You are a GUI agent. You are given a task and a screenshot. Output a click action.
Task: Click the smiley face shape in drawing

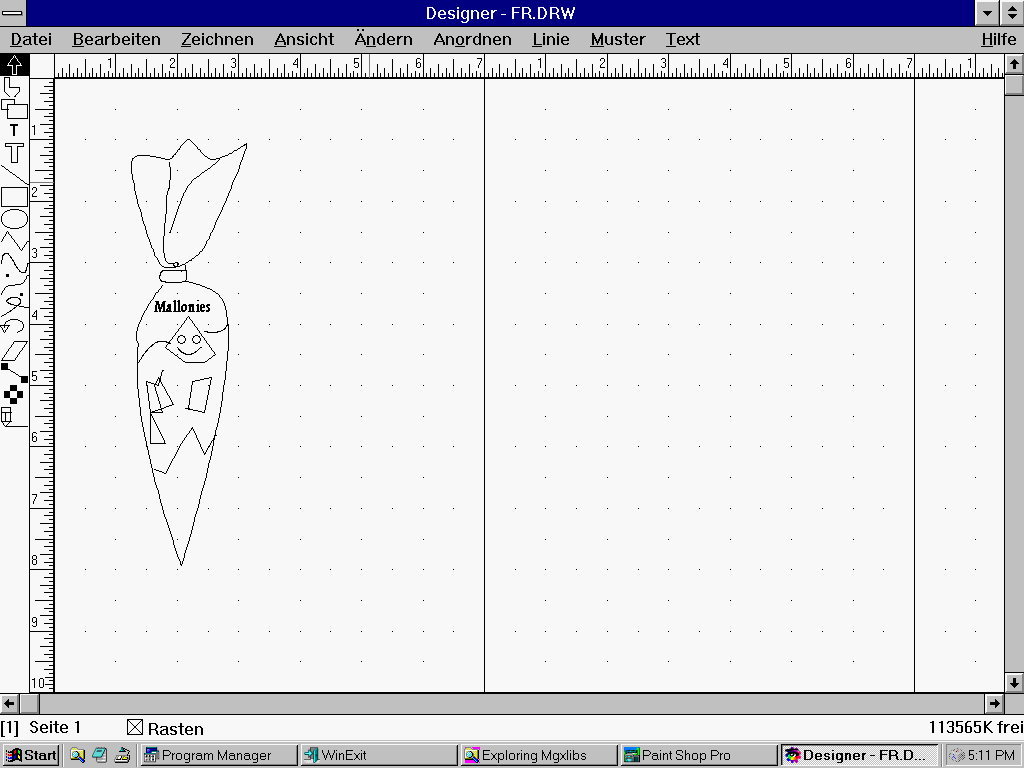point(189,342)
